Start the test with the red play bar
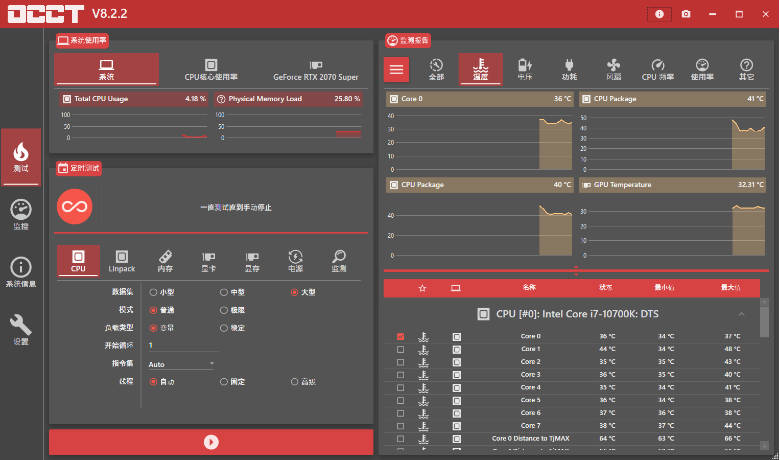The height and width of the screenshot is (460, 780). point(211,441)
